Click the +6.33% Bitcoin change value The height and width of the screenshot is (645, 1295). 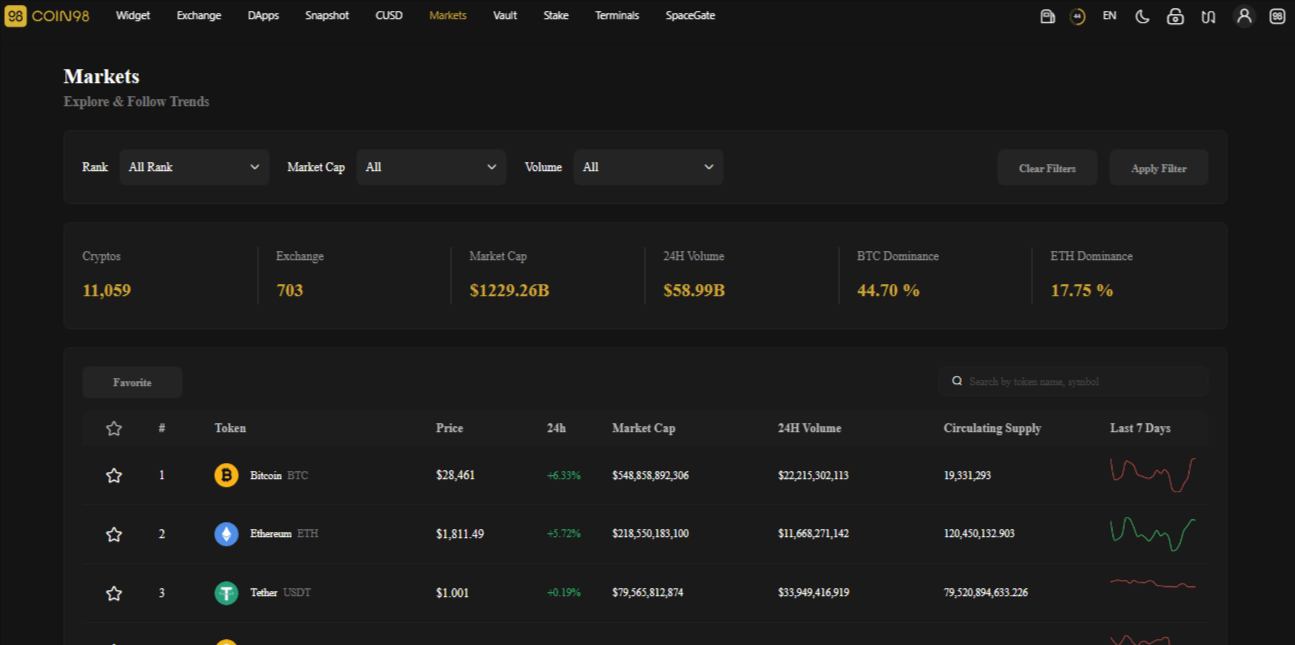(x=564, y=476)
